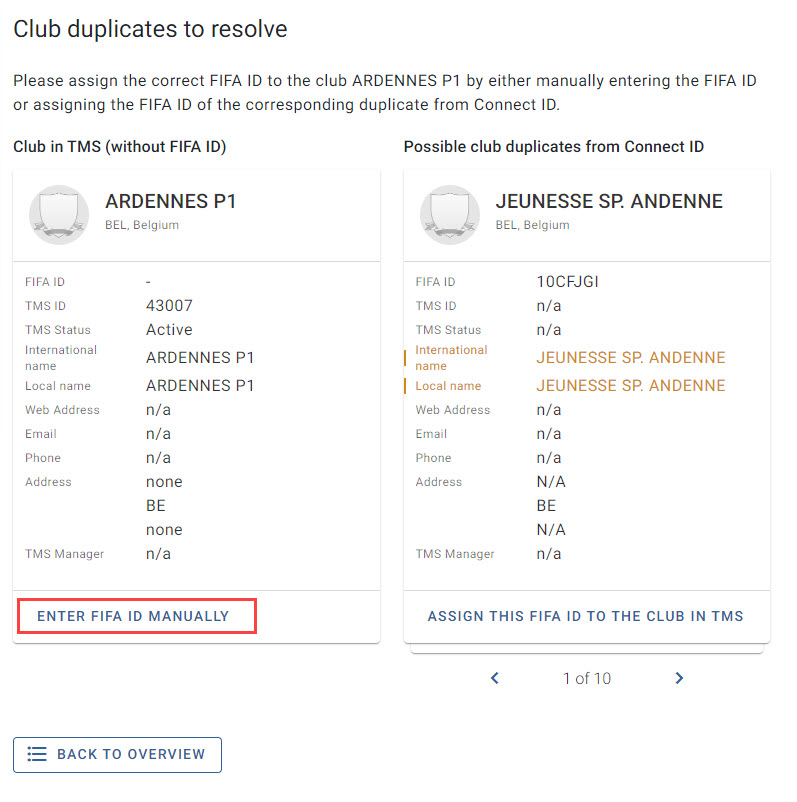Click highlighted Local name JEUNESSE SP. ANDENNE value
797x802 pixels.
(631, 385)
